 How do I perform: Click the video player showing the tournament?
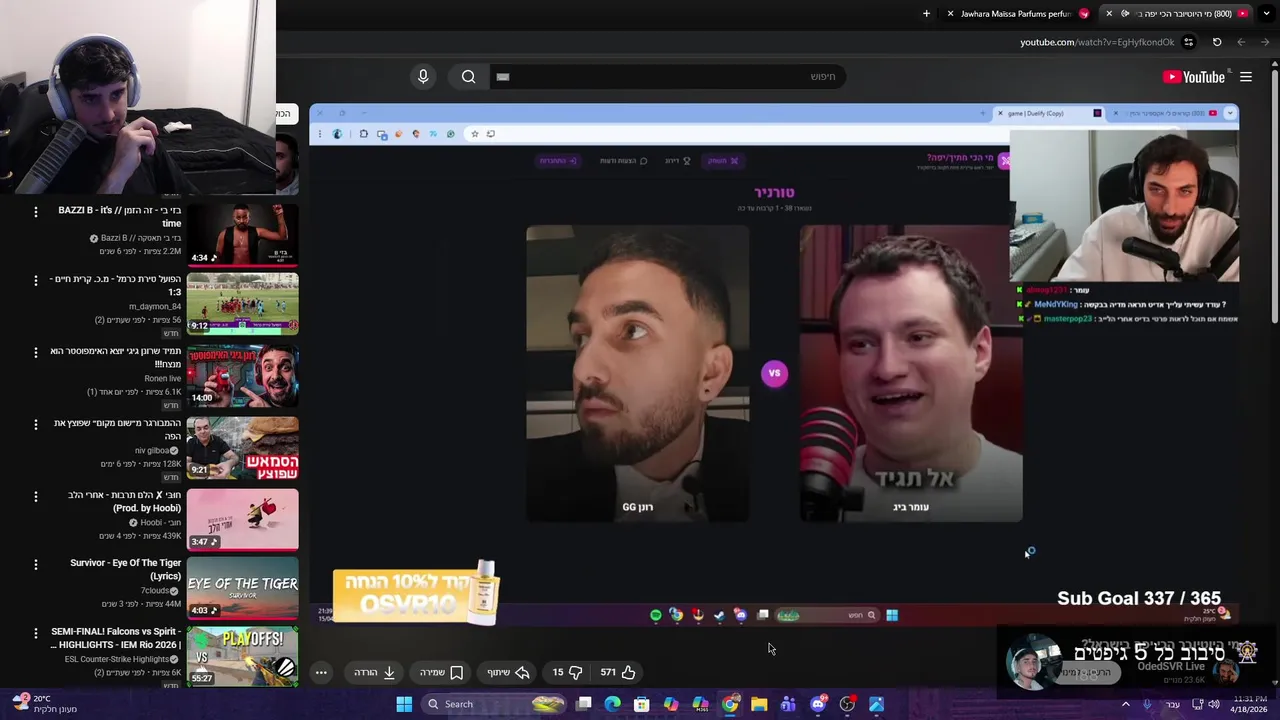coord(774,365)
